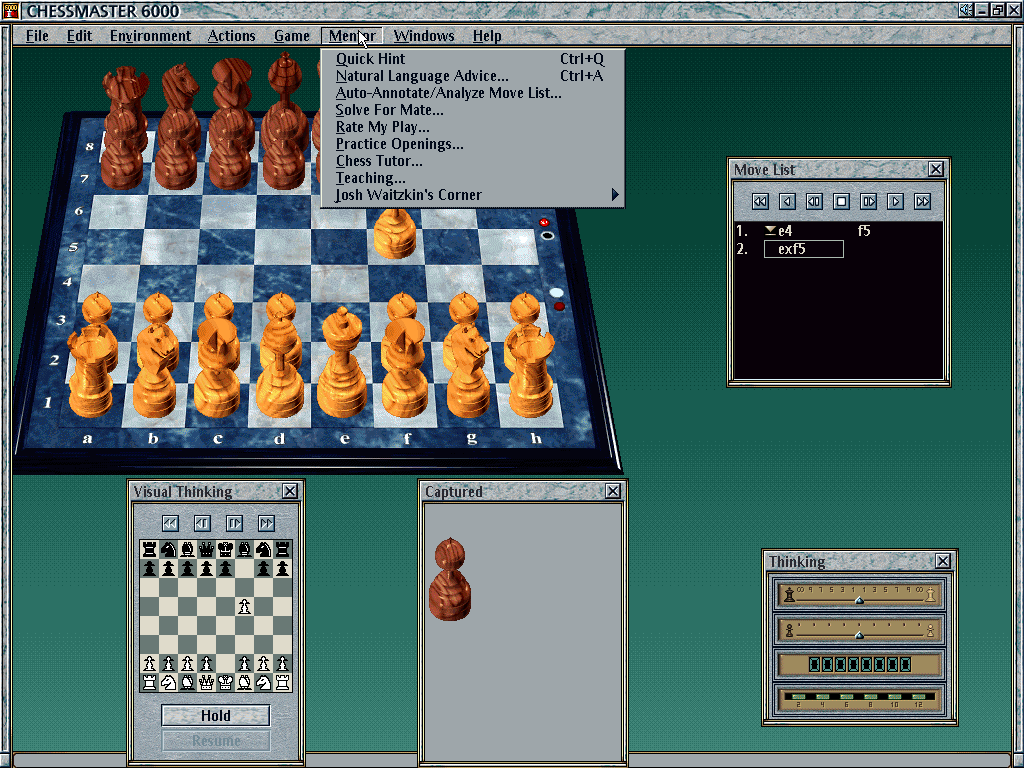Open the Actions menu

pyautogui.click(x=231, y=36)
